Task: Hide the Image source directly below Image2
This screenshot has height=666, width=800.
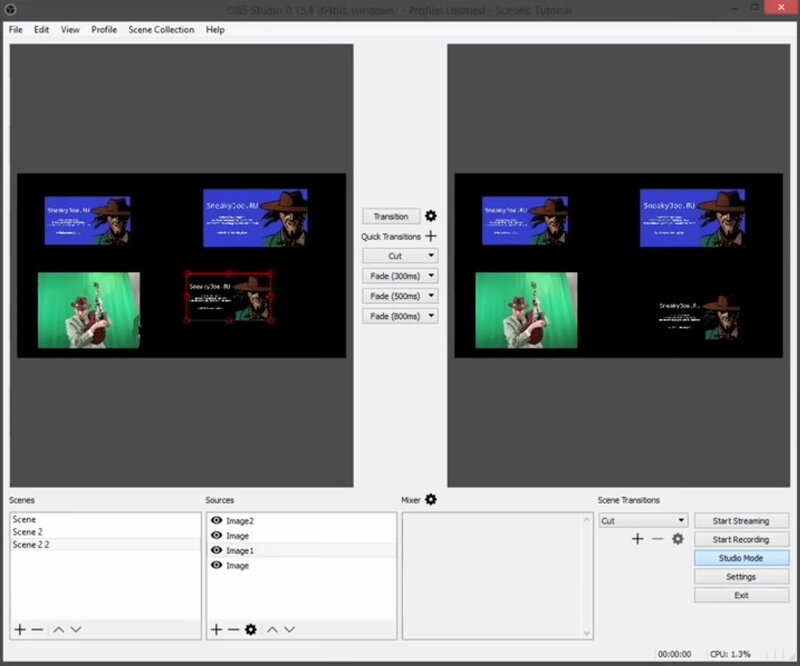Action: pos(216,535)
